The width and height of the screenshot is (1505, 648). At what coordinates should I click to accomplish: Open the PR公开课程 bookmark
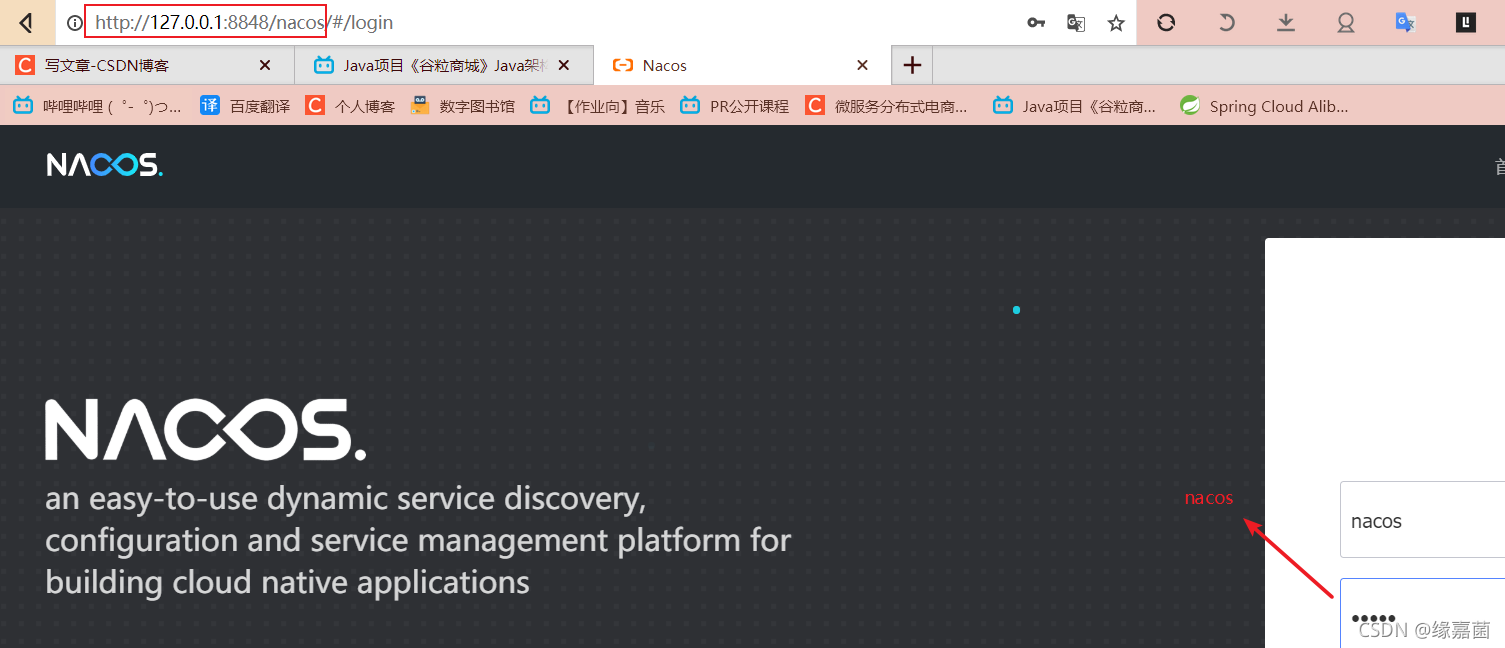pos(734,106)
